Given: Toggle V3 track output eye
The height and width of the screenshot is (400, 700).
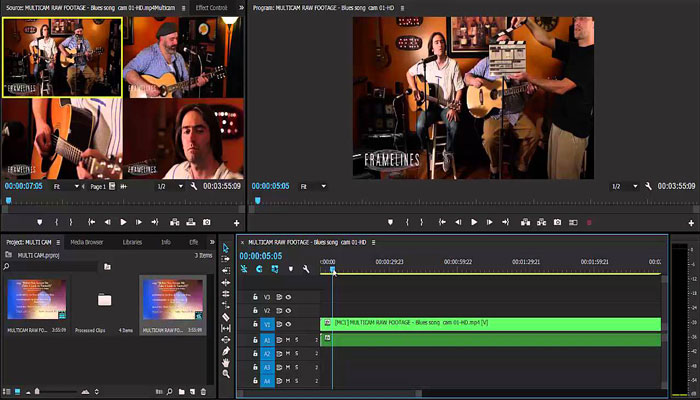Looking at the screenshot, I should pos(288,297).
